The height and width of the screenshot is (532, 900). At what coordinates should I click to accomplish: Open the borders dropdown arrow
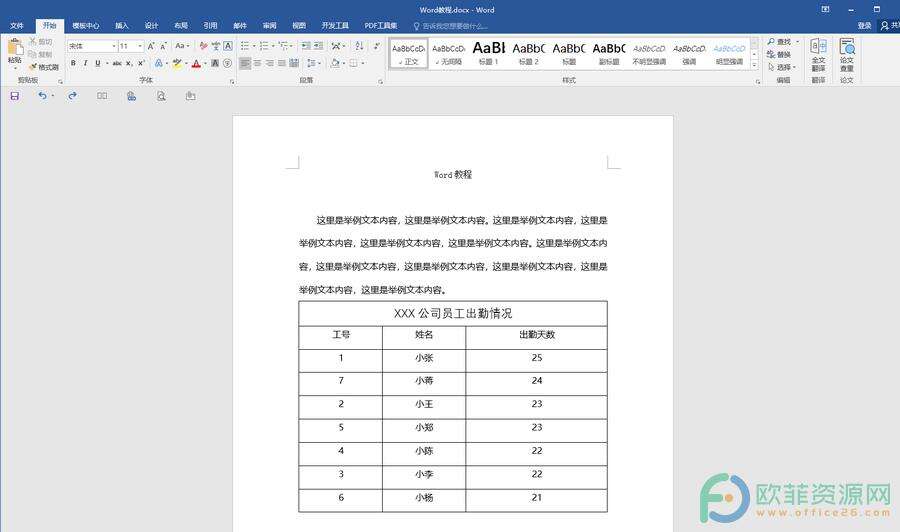(363, 63)
